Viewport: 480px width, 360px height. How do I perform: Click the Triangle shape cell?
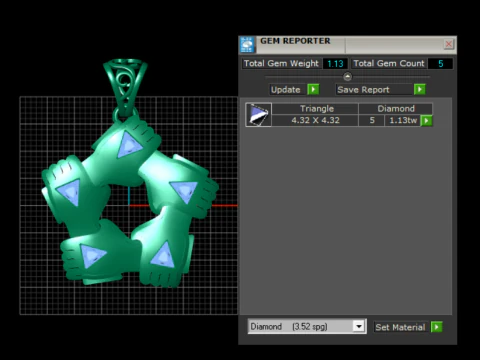[x=315, y=109]
